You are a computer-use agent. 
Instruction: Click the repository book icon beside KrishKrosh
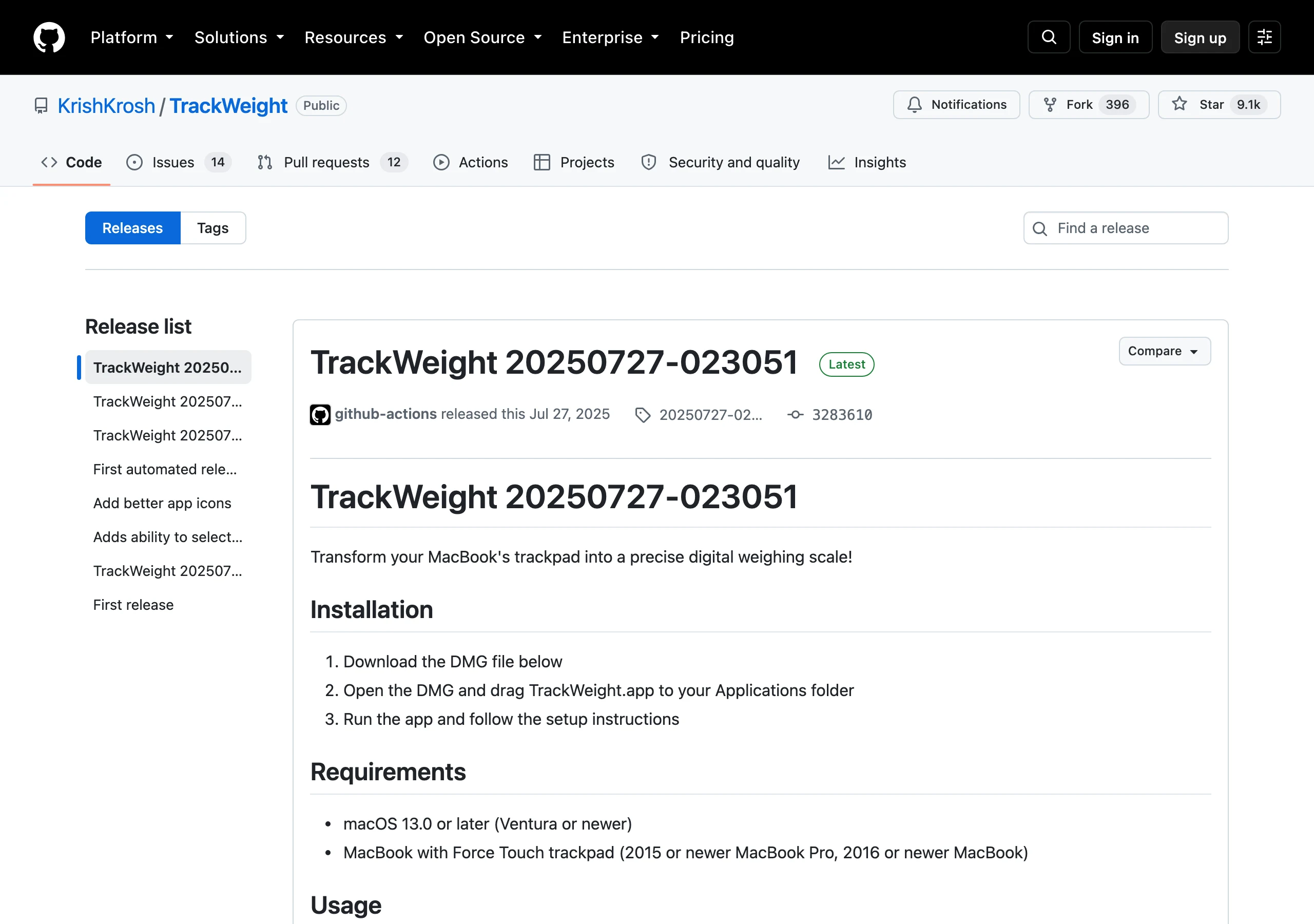click(x=41, y=105)
